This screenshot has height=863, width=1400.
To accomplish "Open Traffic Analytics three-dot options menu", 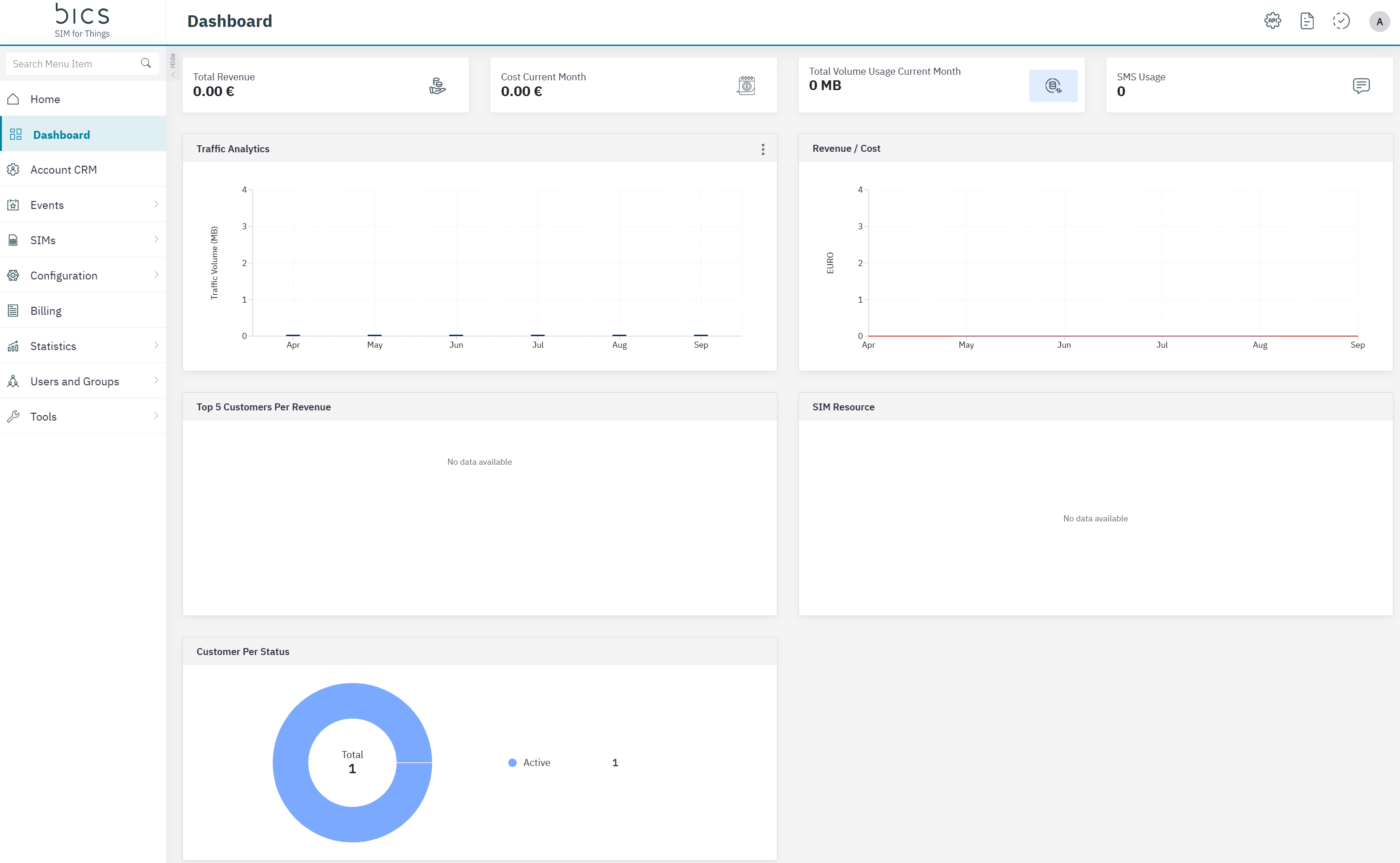I will [763, 149].
